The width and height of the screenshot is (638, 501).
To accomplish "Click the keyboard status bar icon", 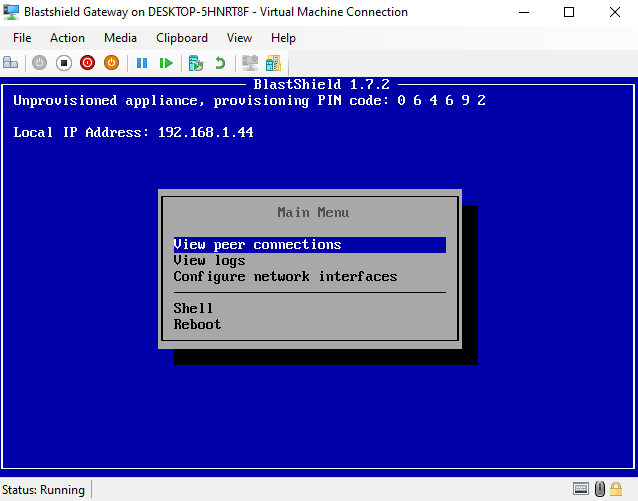I will 581,489.
